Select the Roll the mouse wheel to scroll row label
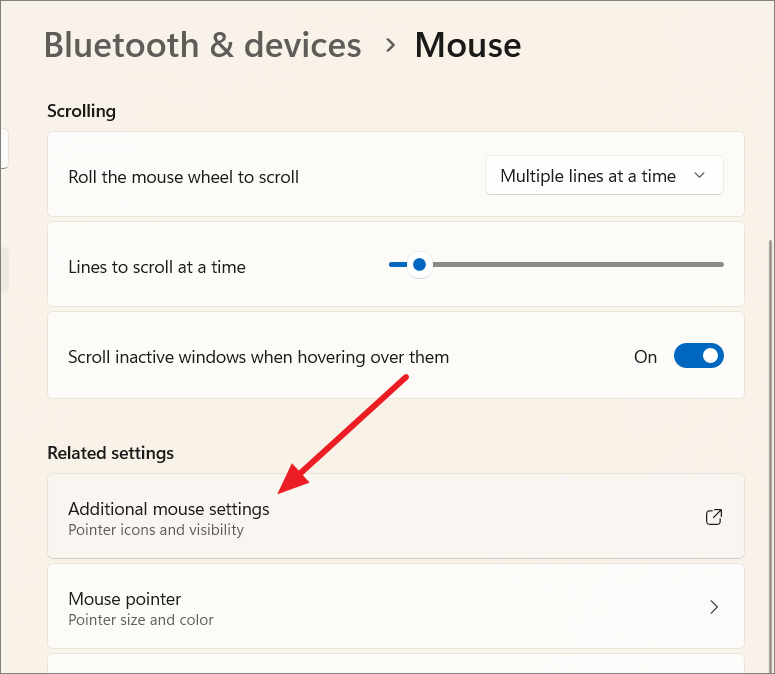 (x=183, y=177)
